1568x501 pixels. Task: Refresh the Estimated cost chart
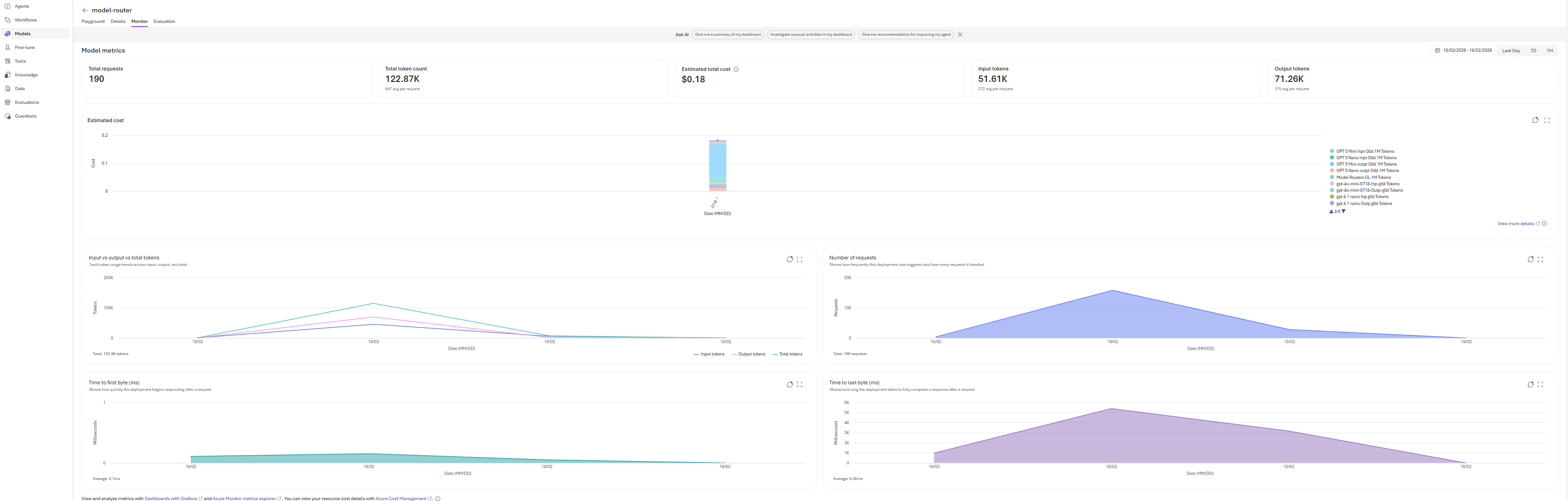pyautogui.click(x=1535, y=120)
